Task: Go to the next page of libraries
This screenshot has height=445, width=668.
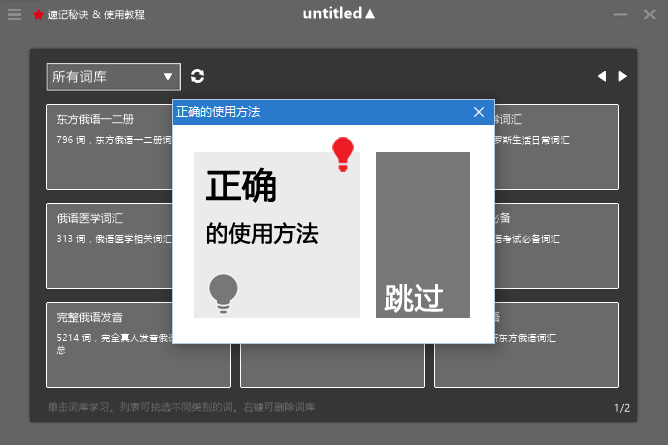Action: (x=623, y=76)
